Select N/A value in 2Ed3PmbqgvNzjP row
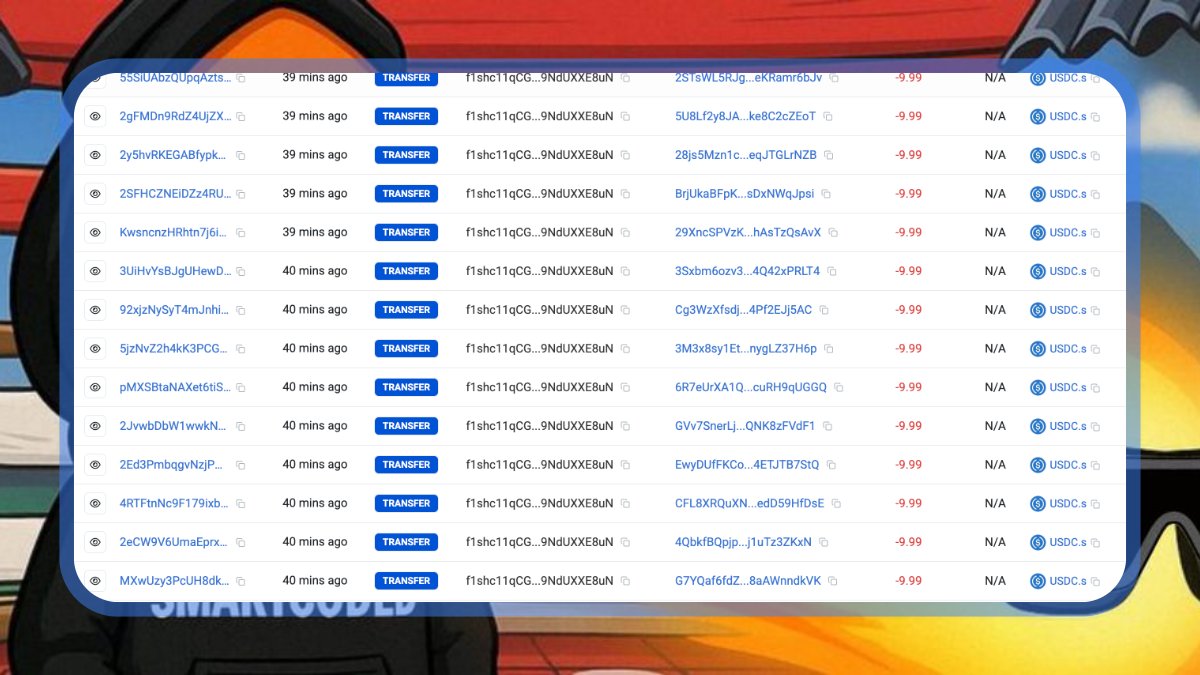1200x675 pixels. click(x=995, y=465)
